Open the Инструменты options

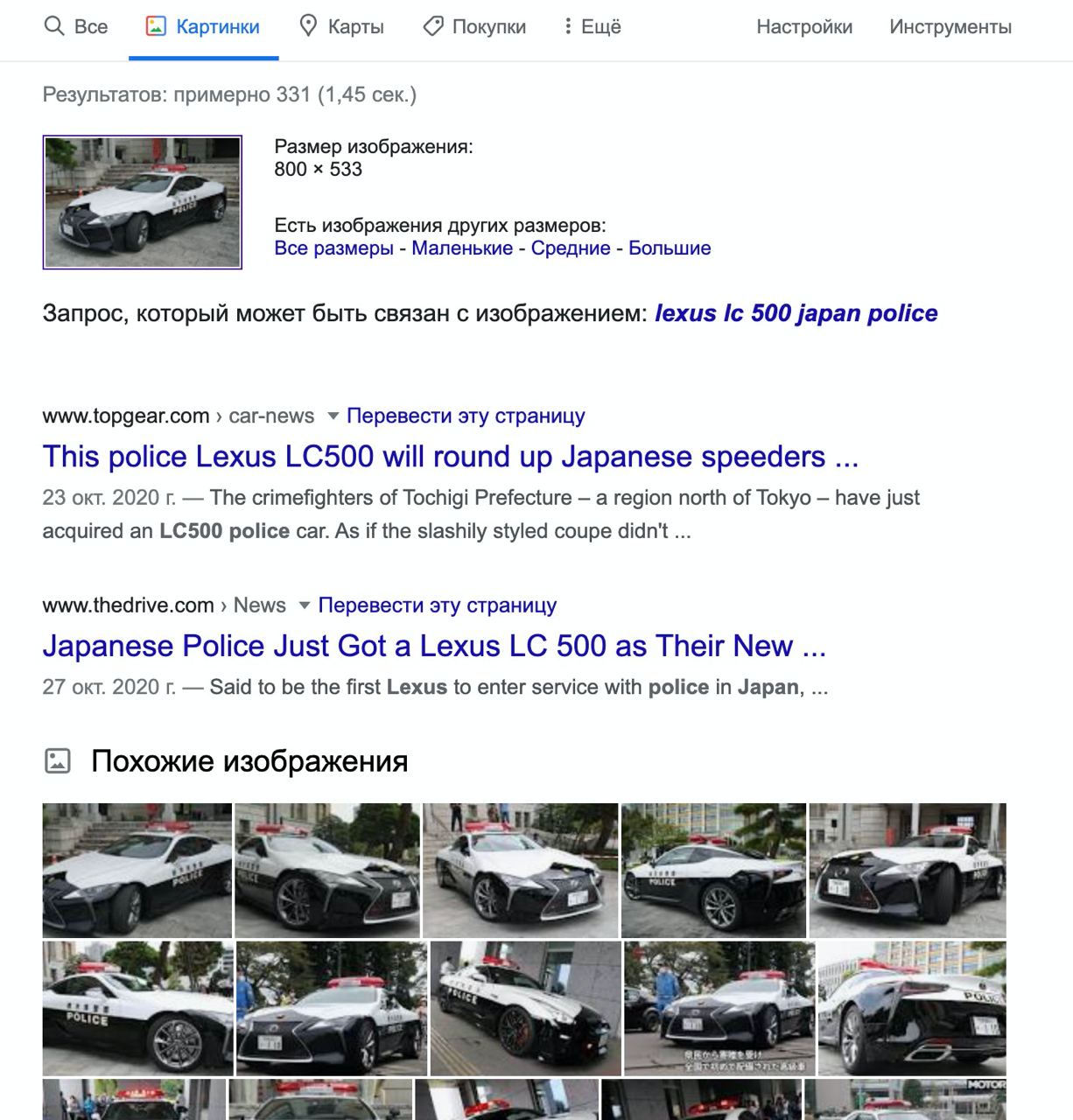point(950,27)
